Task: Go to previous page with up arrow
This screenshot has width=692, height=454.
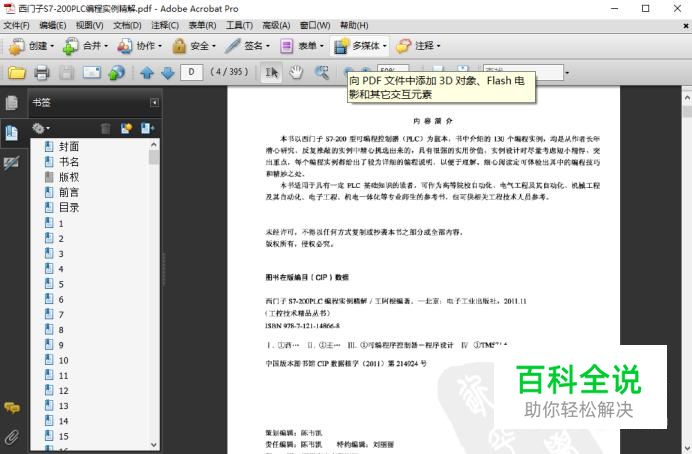Action: (x=147, y=72)
